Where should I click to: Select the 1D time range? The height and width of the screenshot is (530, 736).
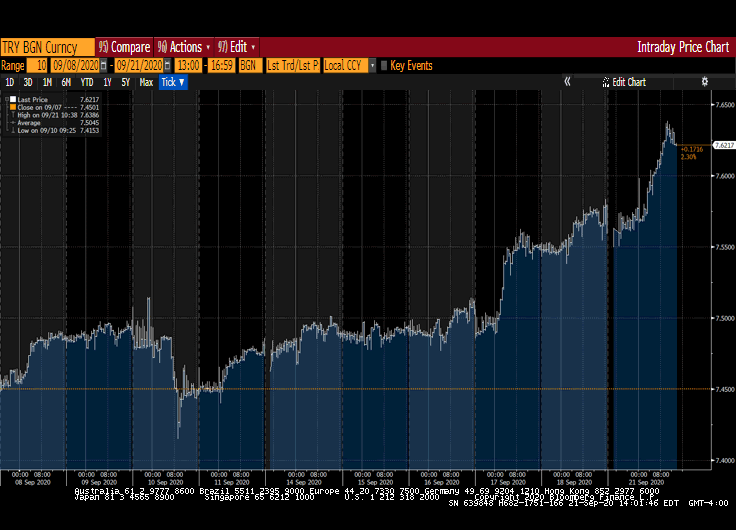coord(10,82)
